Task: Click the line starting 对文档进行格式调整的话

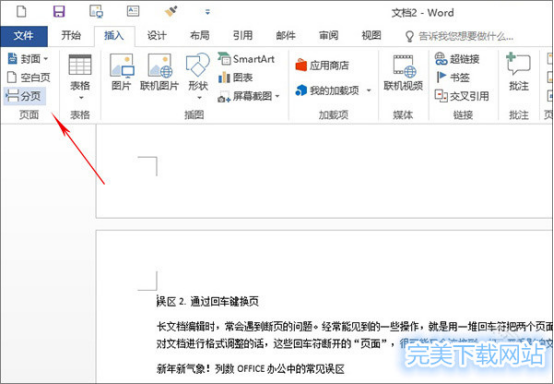Action: pyautogui.click(x=354, y=343)
